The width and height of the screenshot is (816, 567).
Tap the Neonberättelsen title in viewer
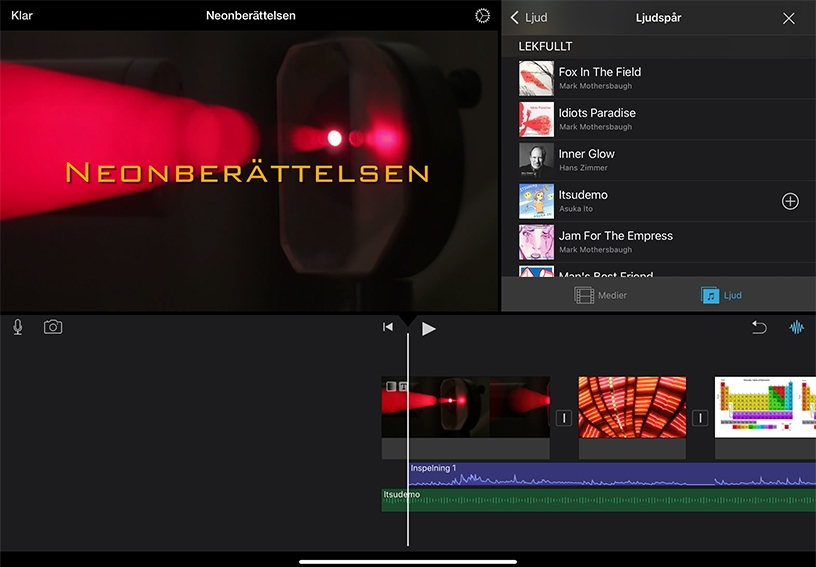pos(248,173)
